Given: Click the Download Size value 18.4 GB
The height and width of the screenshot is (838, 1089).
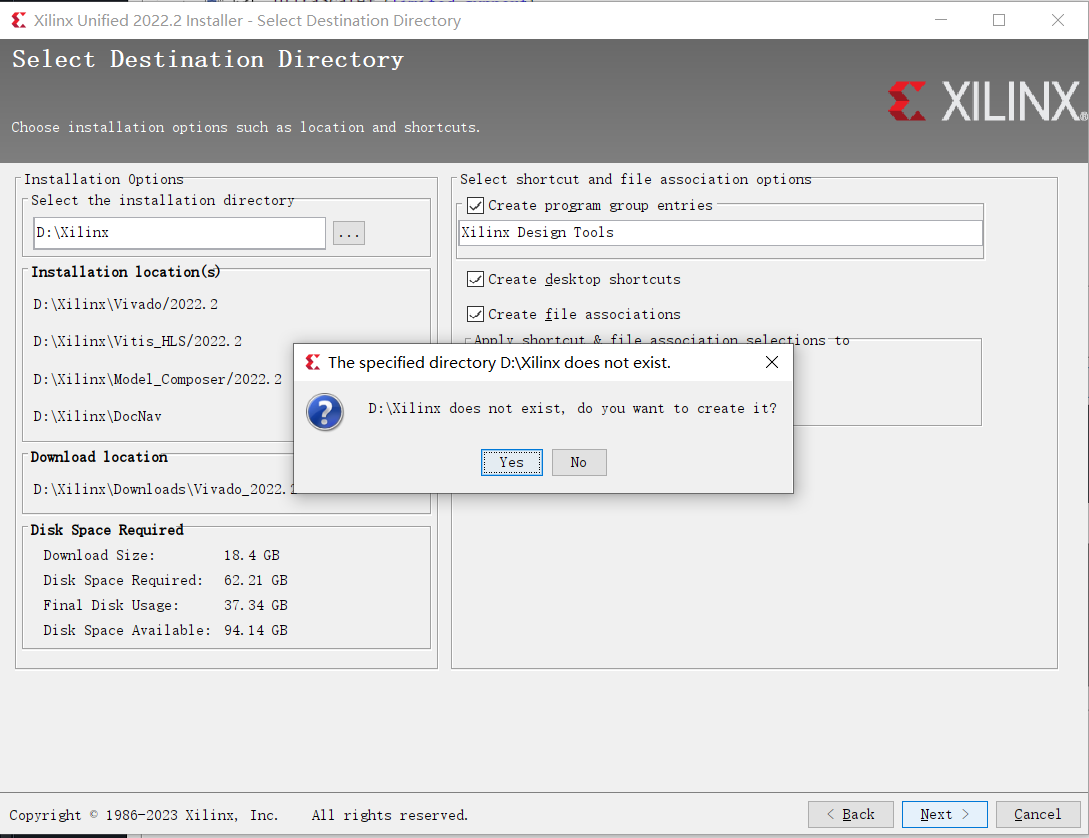Looking at the screenshot, I should [251, 555].
